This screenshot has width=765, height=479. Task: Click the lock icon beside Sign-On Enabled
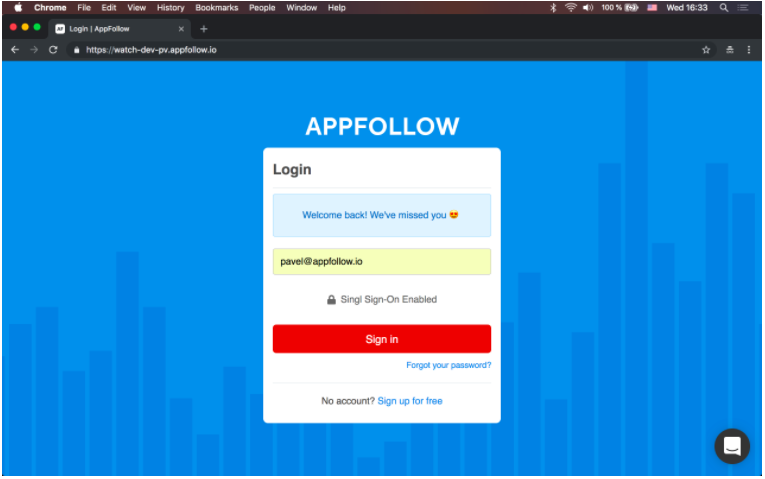(331, 299)
